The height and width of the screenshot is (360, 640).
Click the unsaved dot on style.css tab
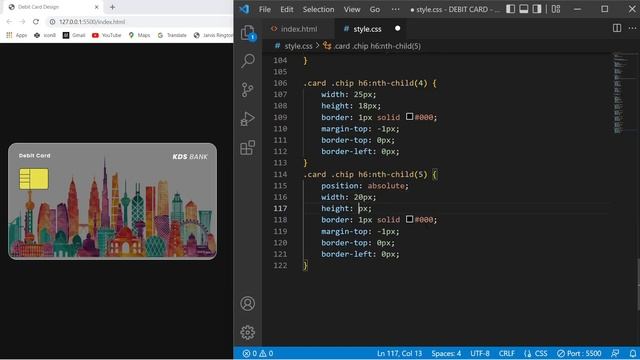(x=398, y=29)
